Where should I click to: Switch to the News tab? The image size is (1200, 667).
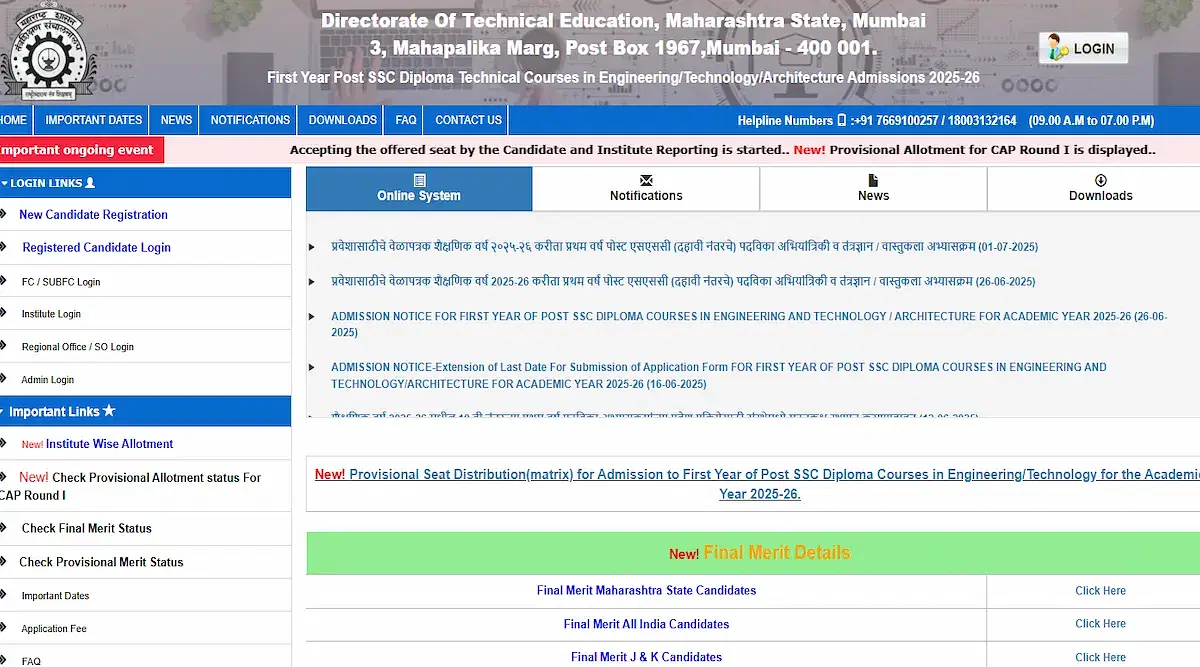point(873,189)
